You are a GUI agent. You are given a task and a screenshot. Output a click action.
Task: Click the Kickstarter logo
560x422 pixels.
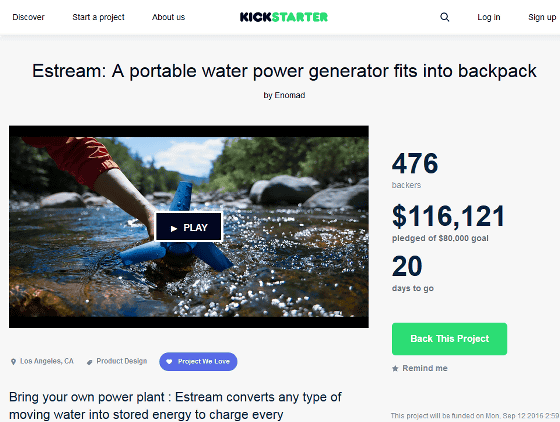[284, 17]
